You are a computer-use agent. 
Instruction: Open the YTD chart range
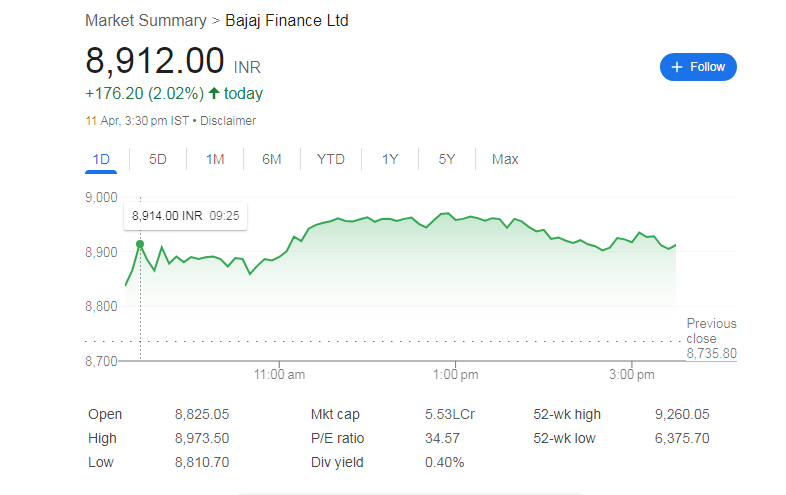(331, 159)
